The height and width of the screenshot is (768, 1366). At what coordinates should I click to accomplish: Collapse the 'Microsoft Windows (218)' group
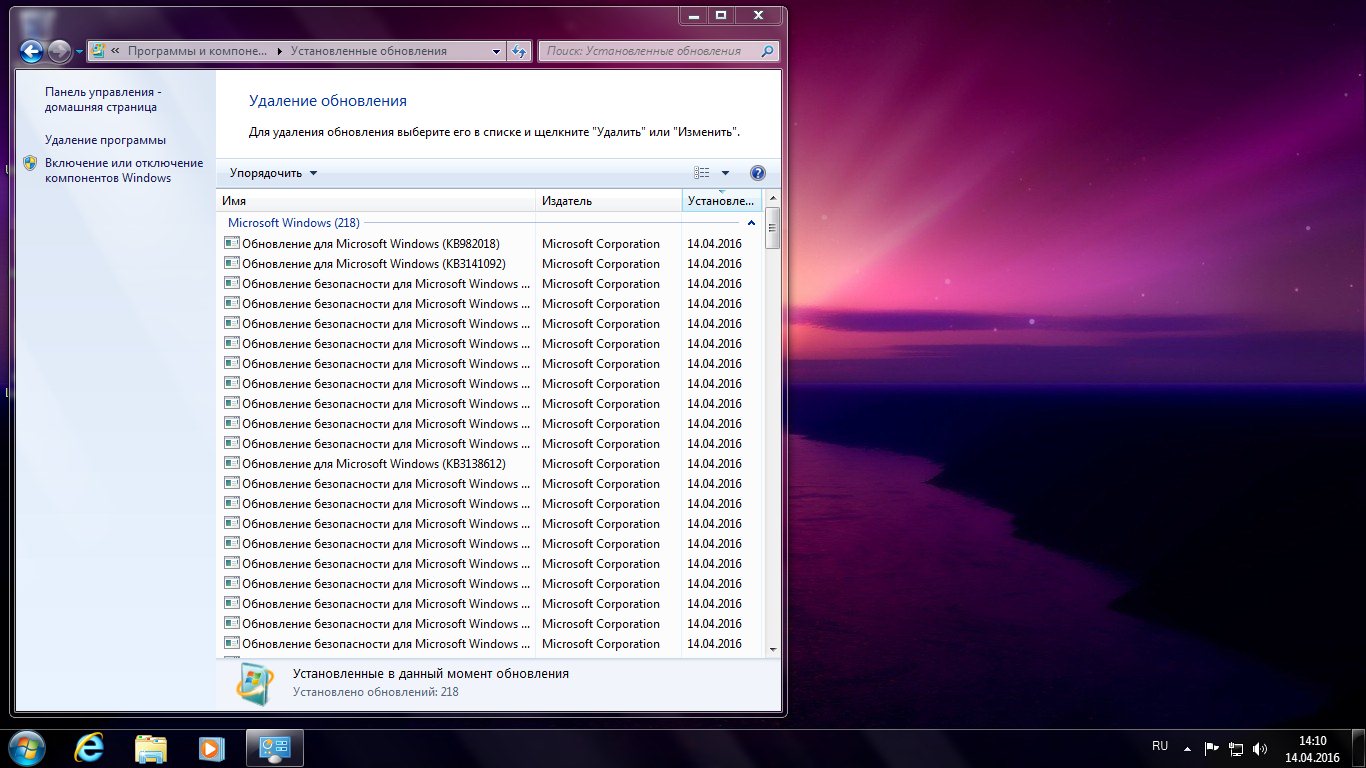coord(751,223)
